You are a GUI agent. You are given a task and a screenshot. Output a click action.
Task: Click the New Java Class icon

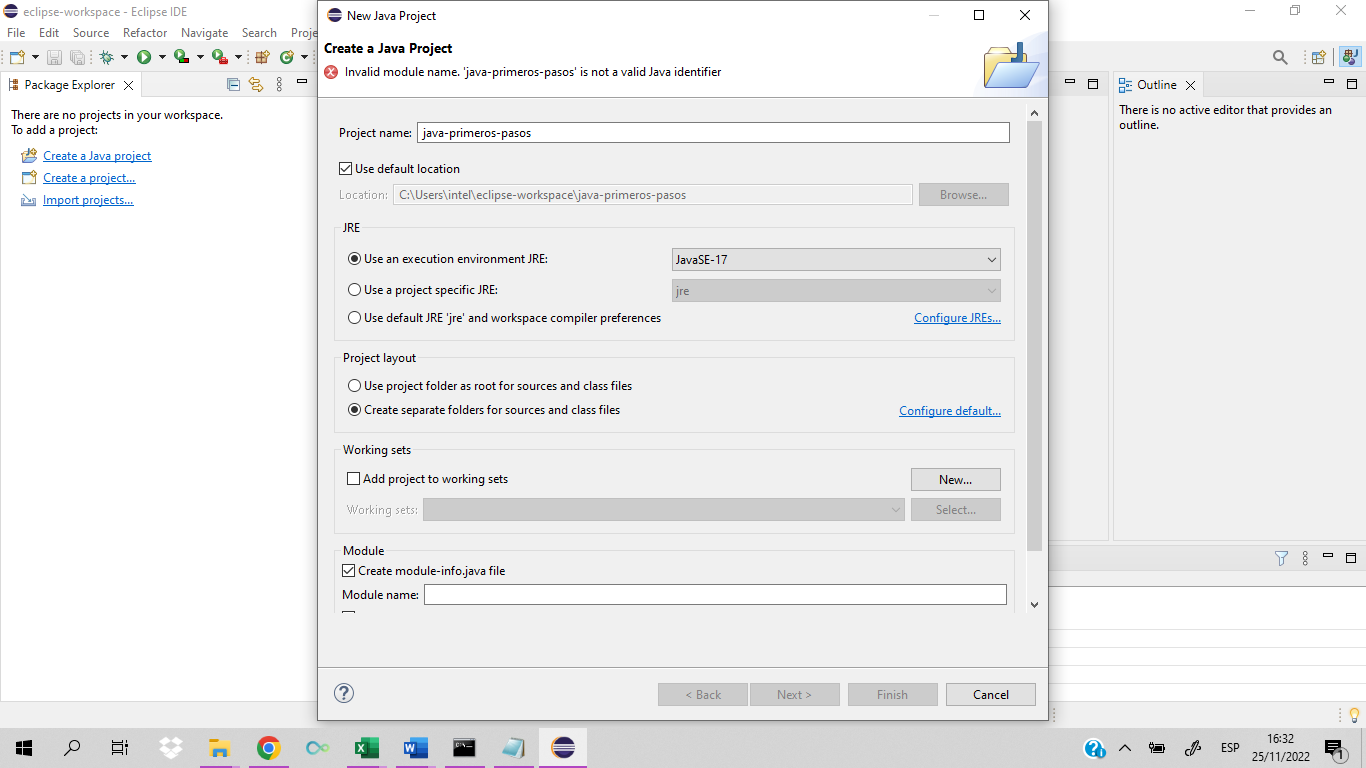coord(287,57)
